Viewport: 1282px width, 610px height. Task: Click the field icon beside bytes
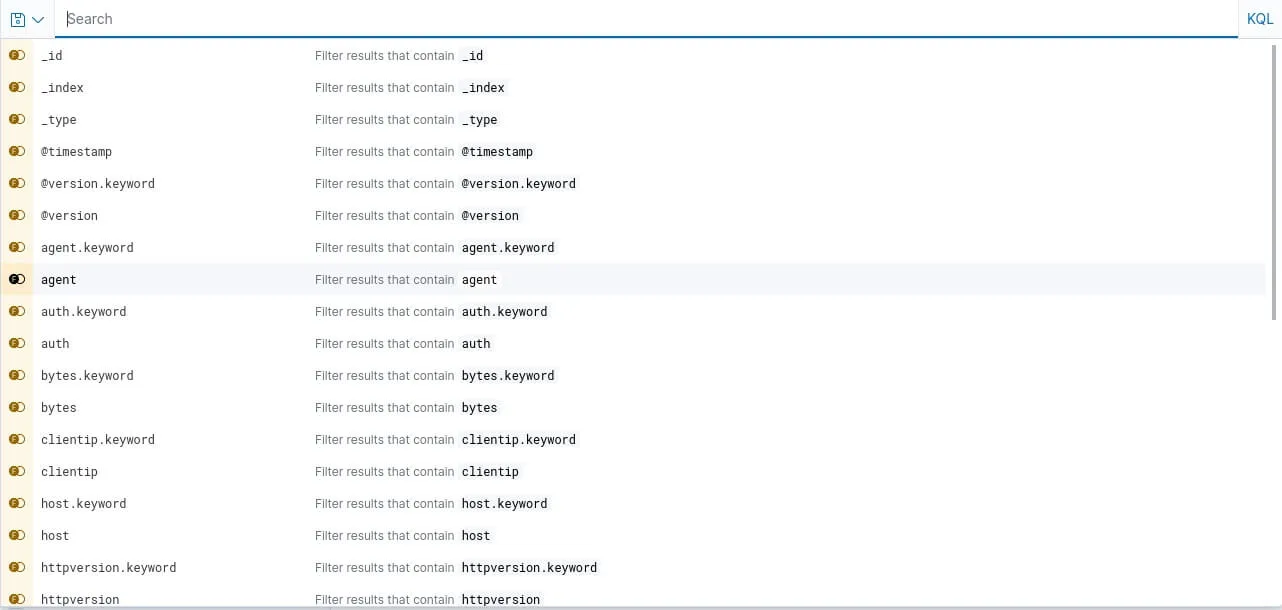(x=17, y=408)
